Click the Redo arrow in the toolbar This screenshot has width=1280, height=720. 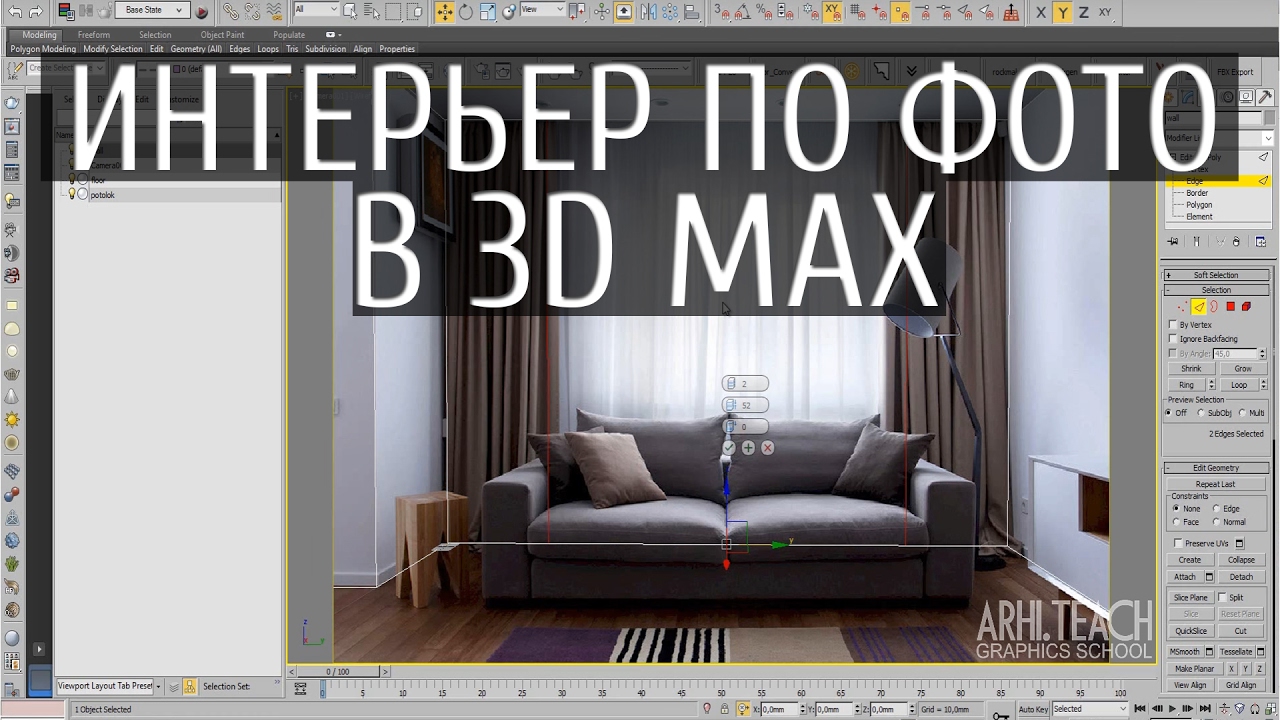[x=36, y=11]
